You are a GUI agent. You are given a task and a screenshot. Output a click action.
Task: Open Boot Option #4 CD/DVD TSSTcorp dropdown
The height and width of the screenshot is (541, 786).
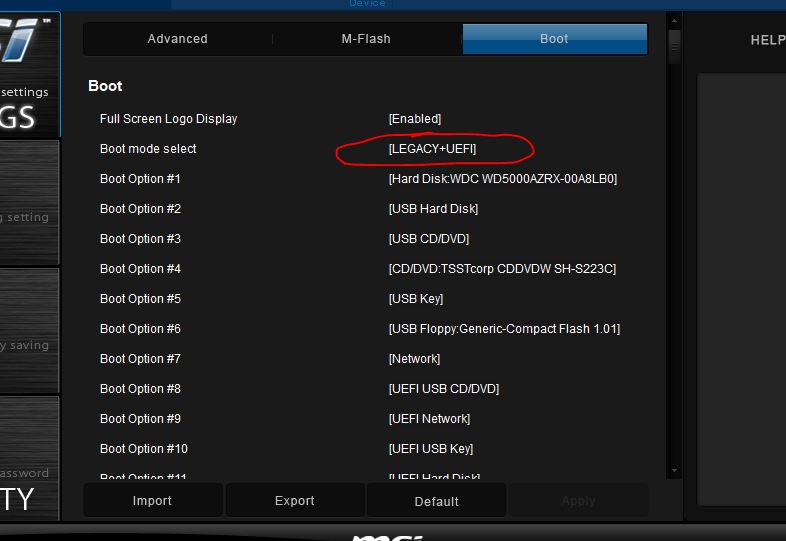click(x=502, y=269)
